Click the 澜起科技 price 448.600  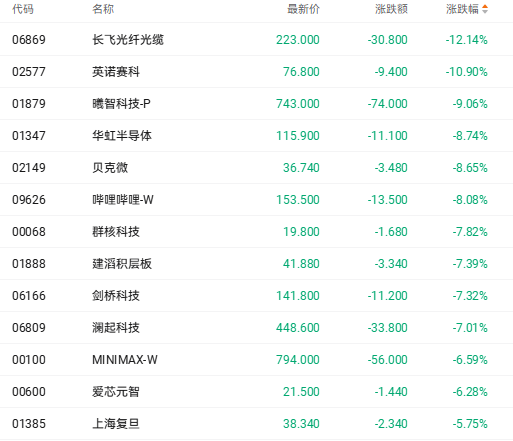pos(298,328)
